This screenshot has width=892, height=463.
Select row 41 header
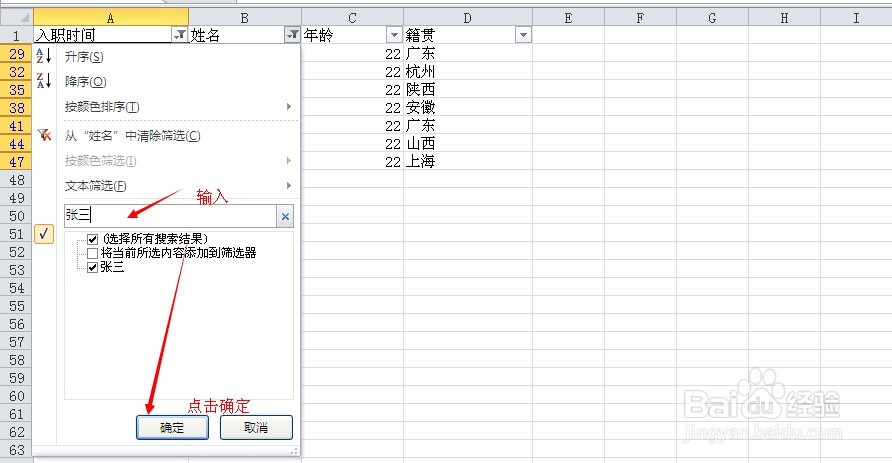tap(16, 126)
